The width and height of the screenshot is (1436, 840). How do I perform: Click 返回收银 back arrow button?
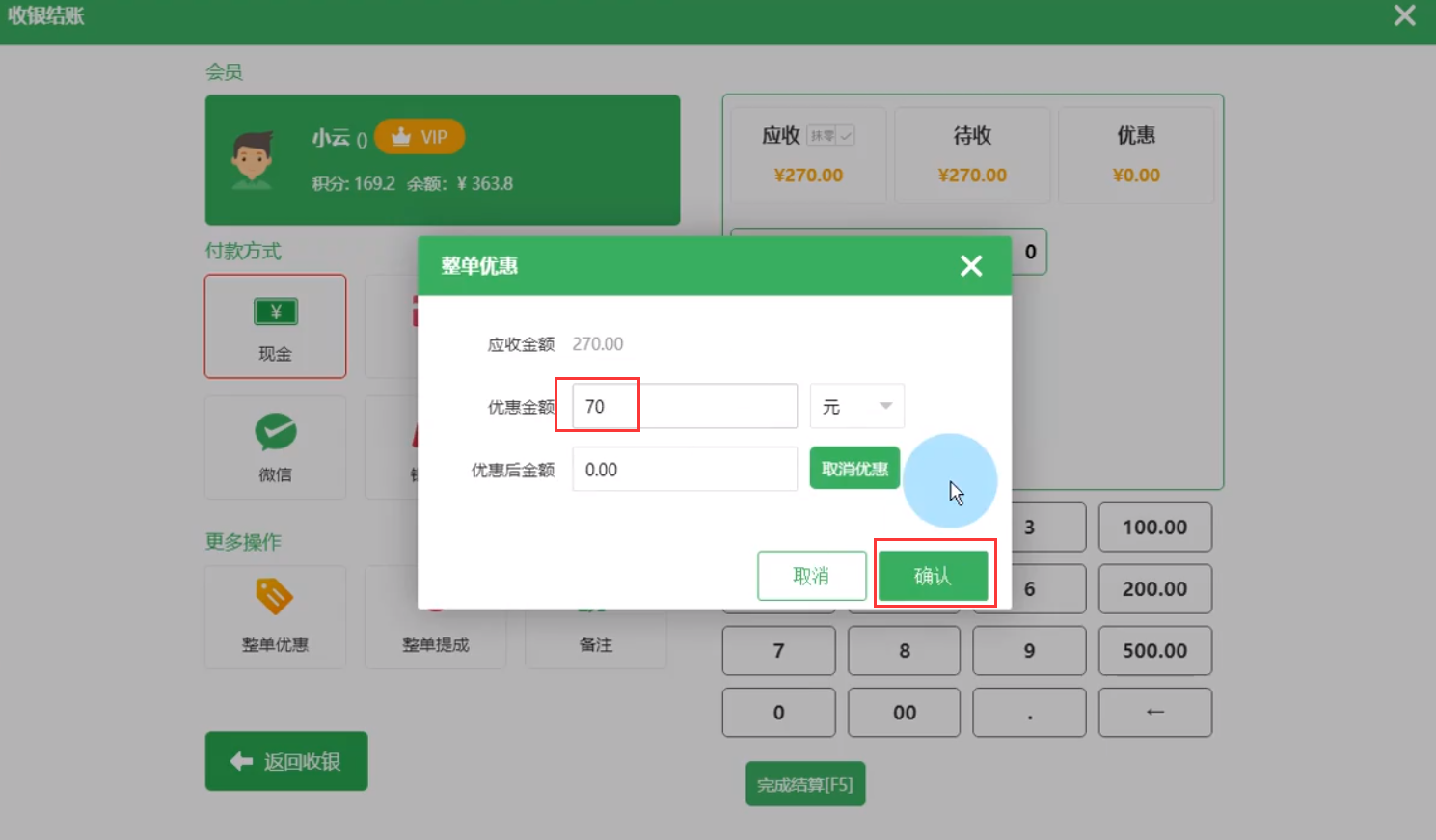point(286,761)
